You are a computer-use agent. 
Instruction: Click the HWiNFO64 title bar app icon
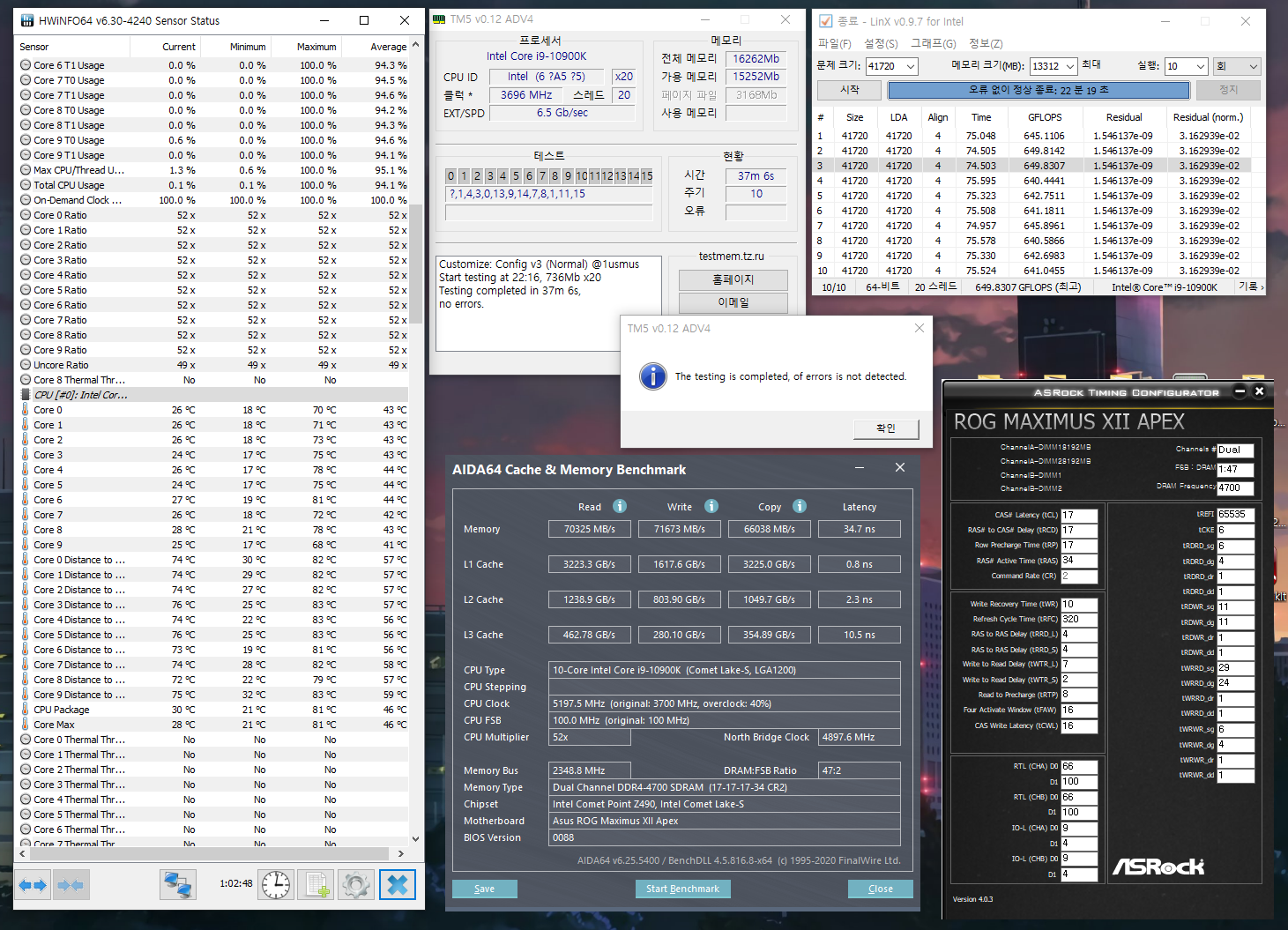click(26, 20)
